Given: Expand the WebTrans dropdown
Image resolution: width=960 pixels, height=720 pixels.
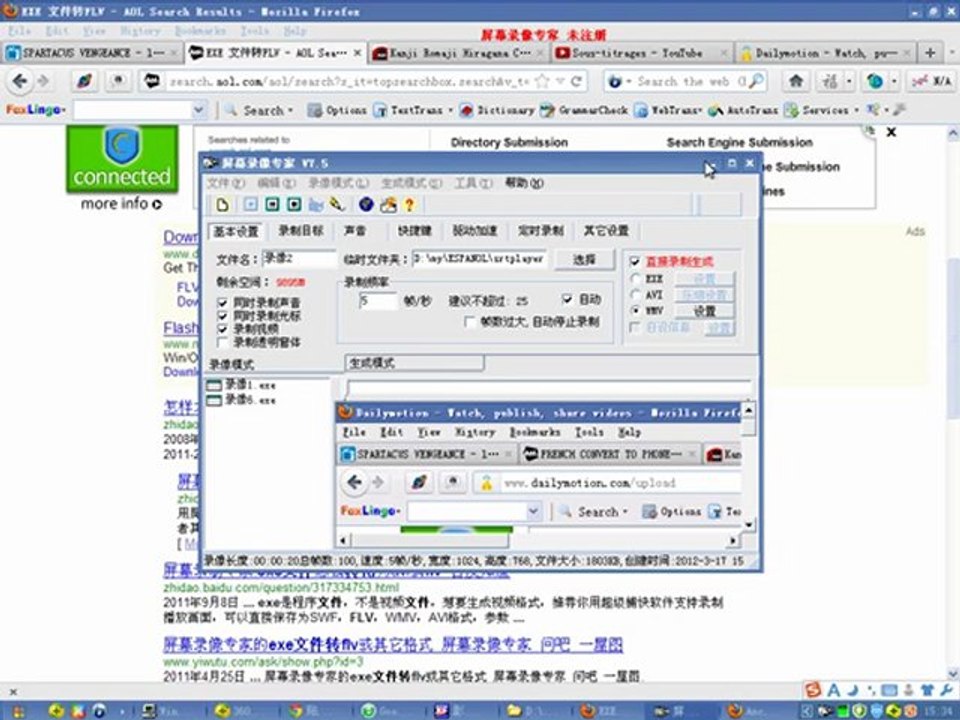Looking at the screenshot, I should pyautogui.click(x=699, y=111).
